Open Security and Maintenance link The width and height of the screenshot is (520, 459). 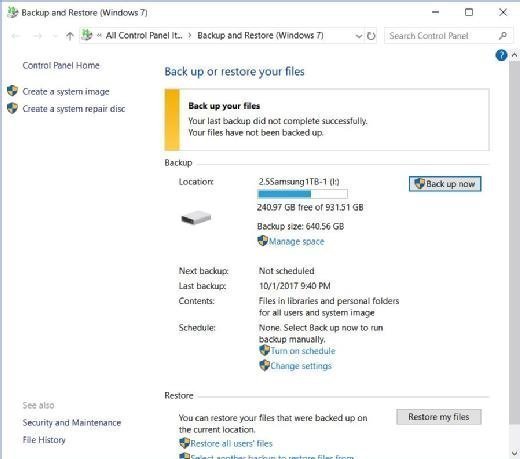pyautogui.click(x=72, y=422)
